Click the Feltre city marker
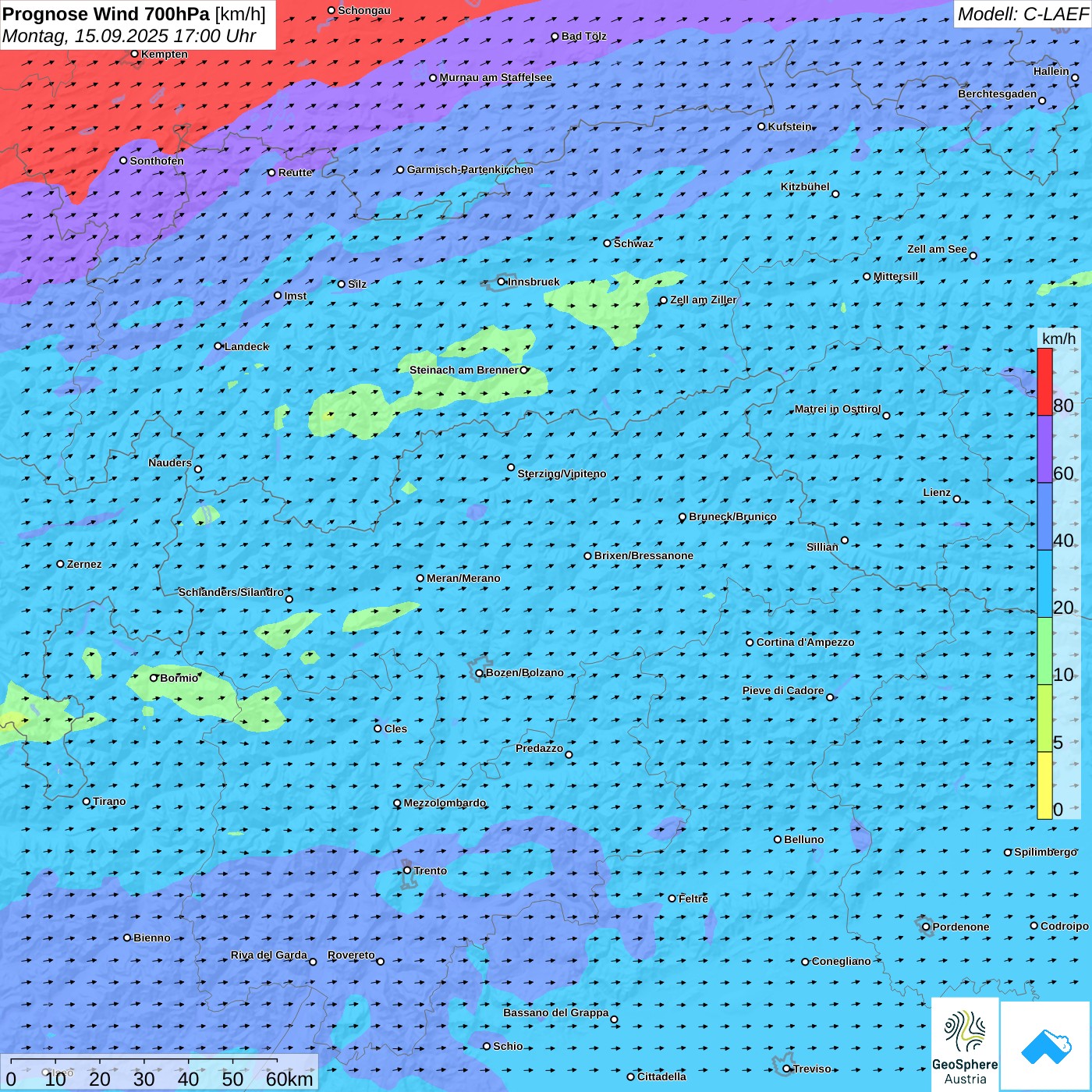 click(x=672, y=899)
